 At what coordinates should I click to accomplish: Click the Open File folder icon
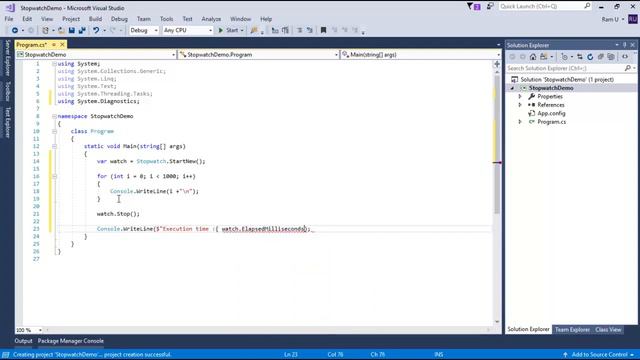61,30
